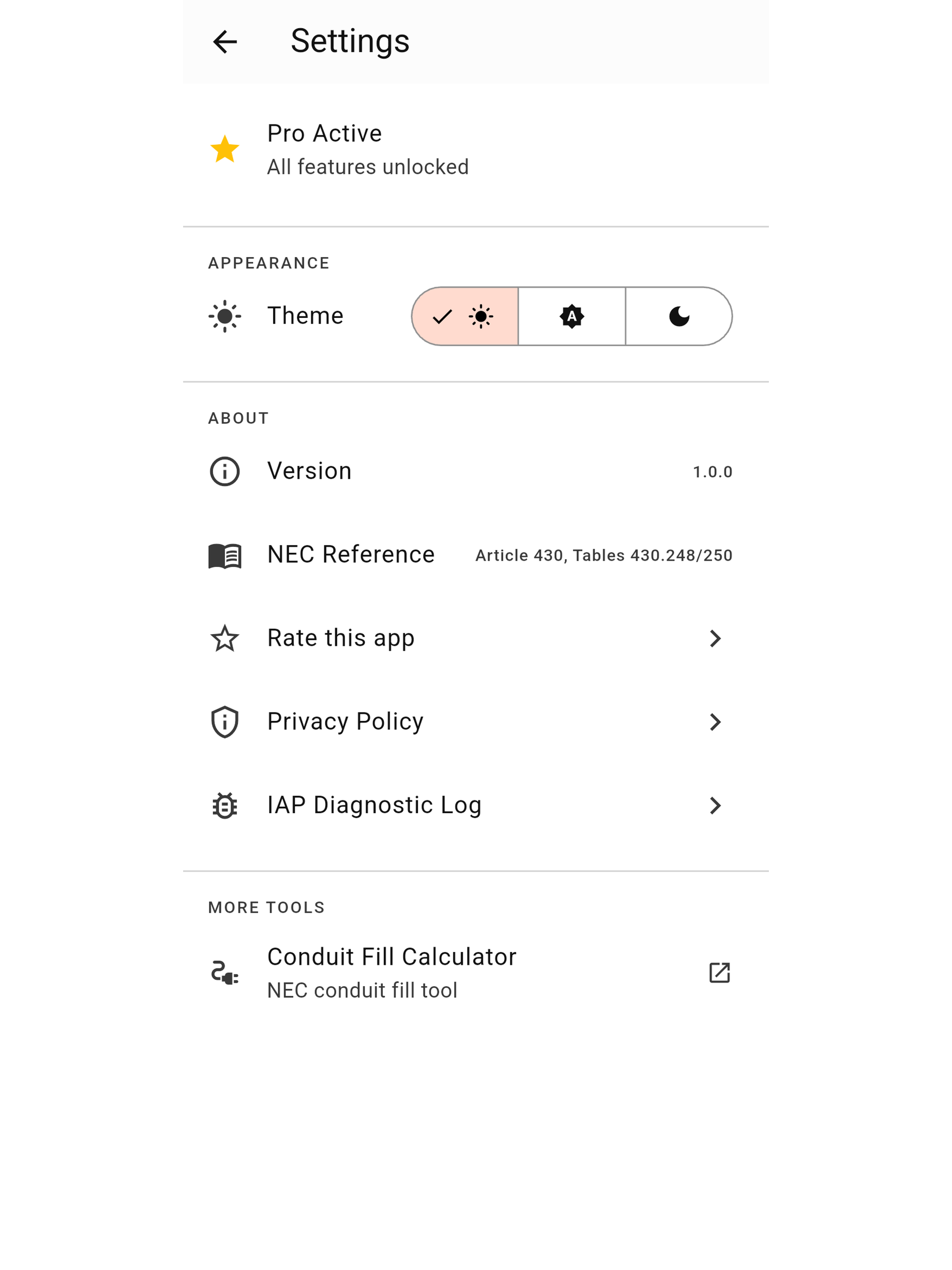Select the auto theme segment

click(571, 317)
